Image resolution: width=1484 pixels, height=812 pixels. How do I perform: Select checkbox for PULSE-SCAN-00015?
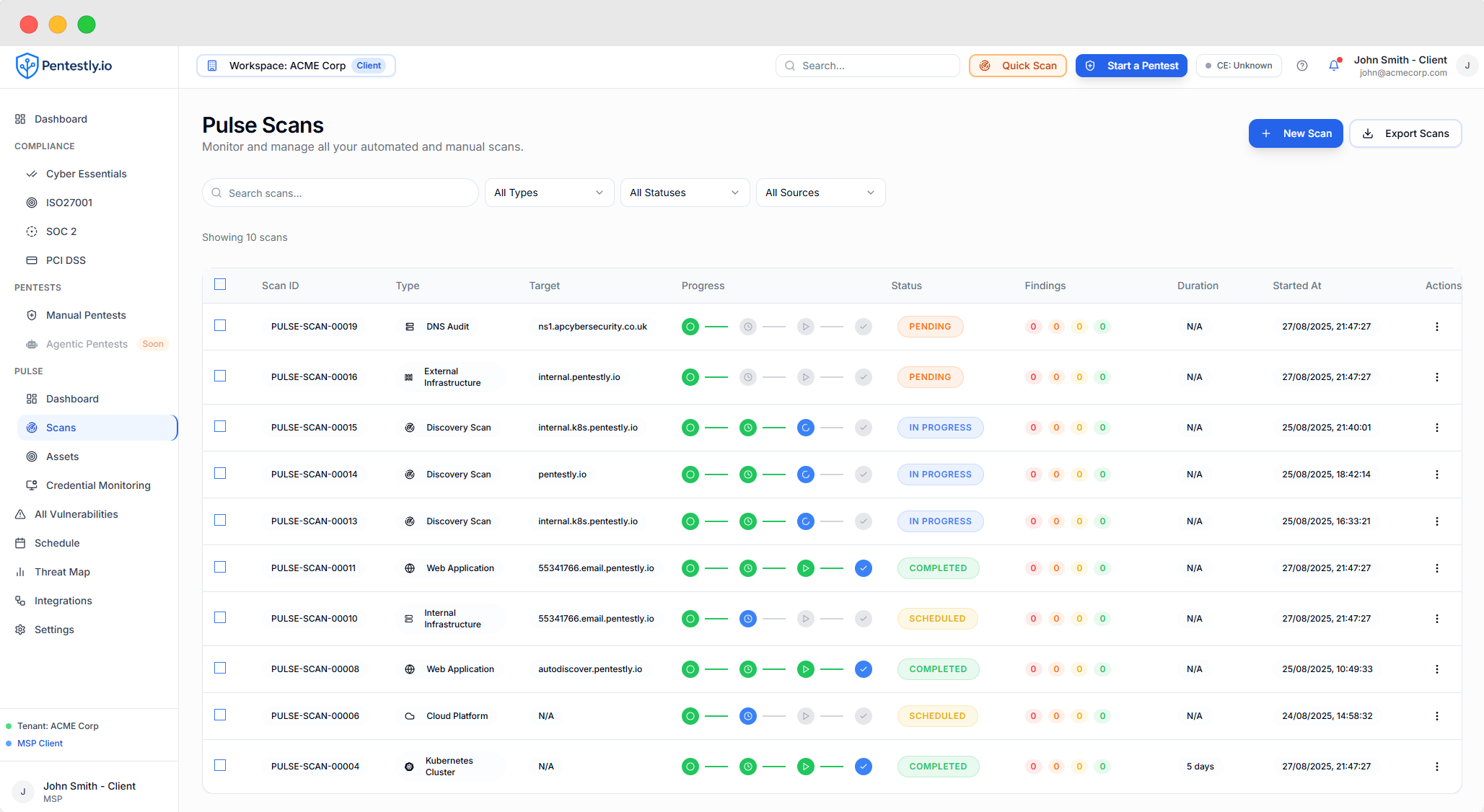[220, 426]
